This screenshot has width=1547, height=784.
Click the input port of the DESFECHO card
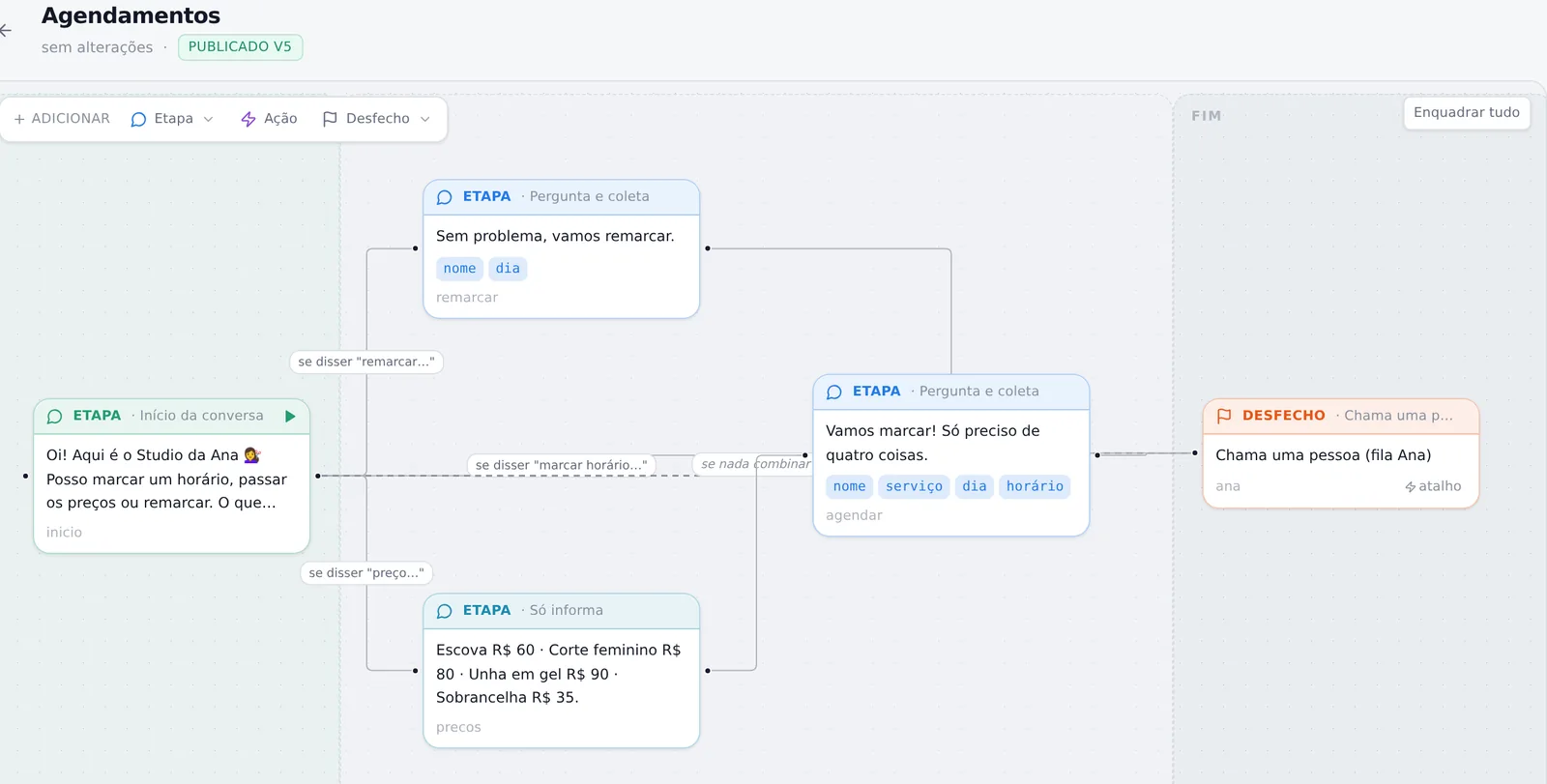click(x=1195, y=452)
